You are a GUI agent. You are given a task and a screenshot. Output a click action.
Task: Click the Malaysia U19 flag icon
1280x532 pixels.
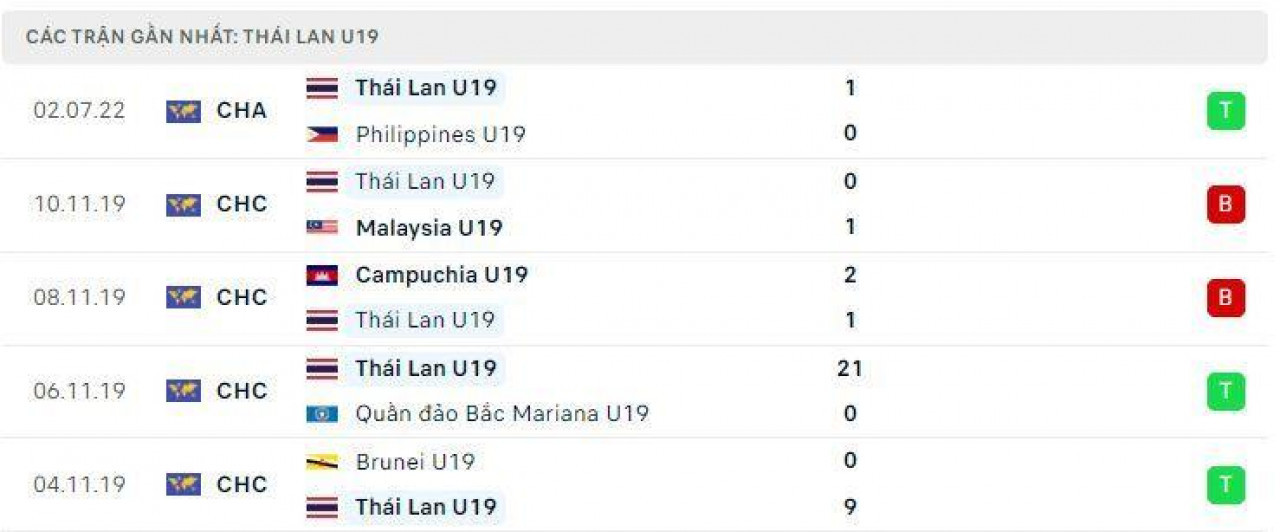click(x=322, y=228)
